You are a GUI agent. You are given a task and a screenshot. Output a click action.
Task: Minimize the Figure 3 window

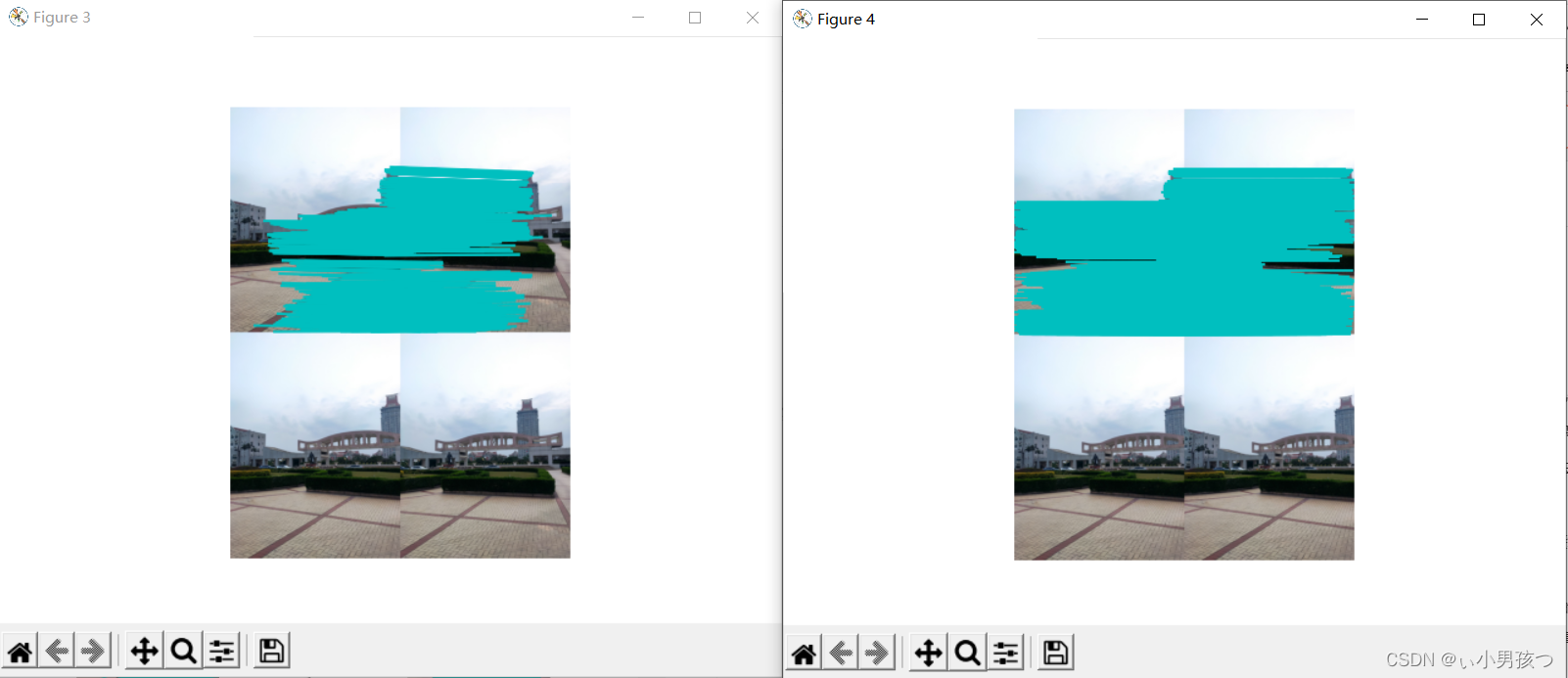pos(638,18)
